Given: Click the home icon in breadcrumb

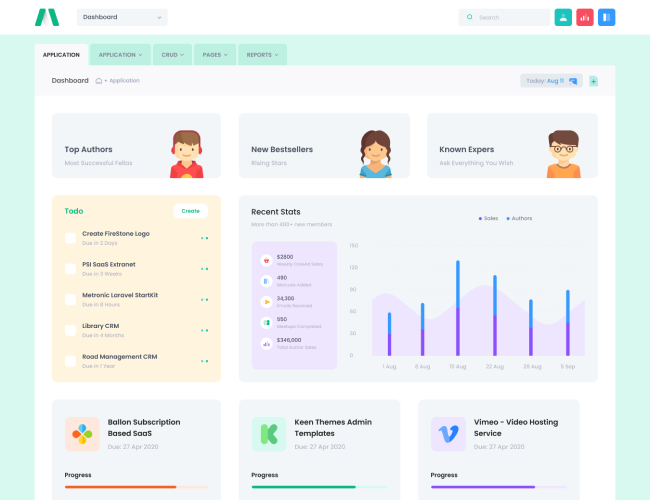Looking at the screenshot, I should (99, 80).
